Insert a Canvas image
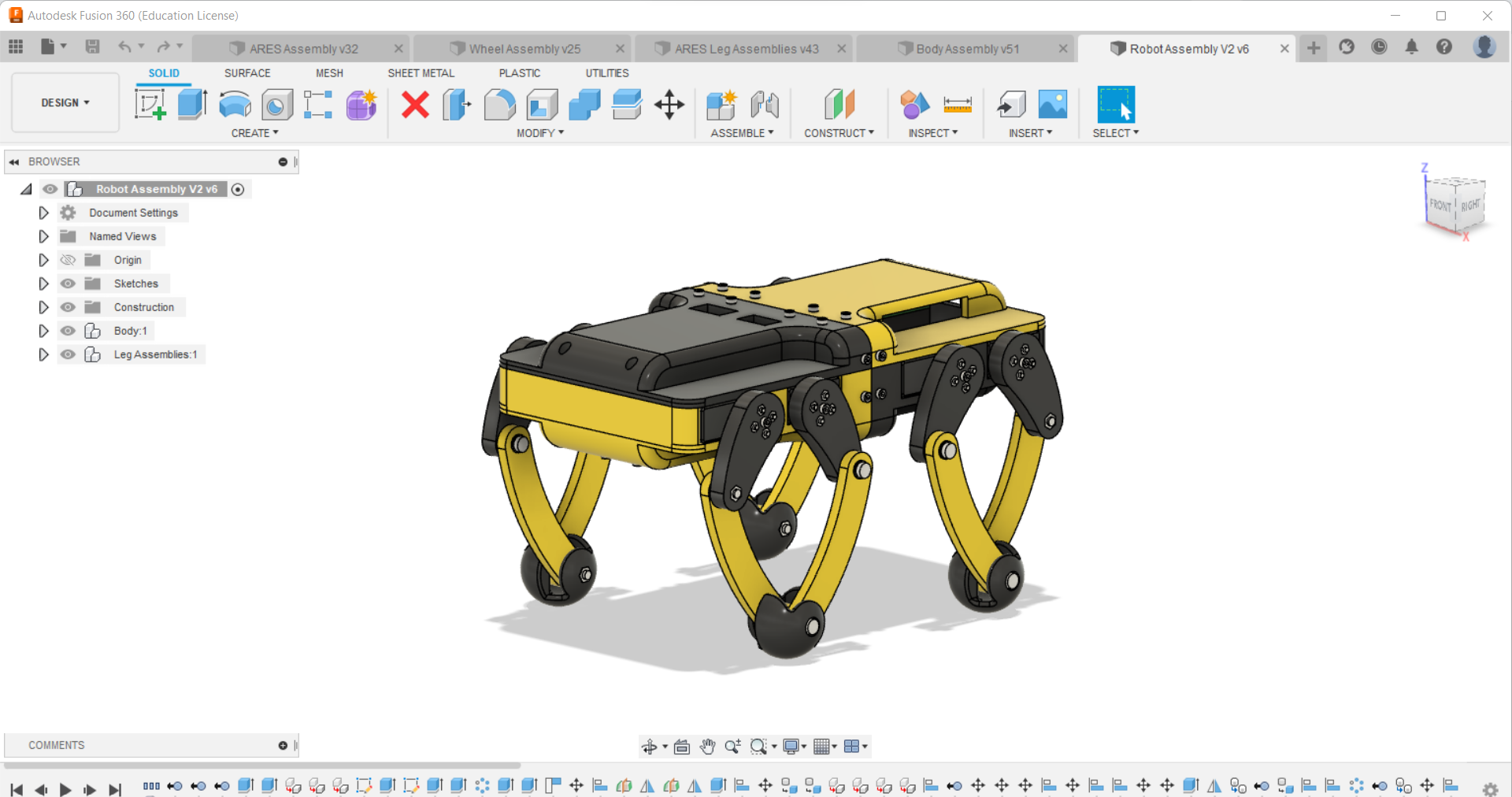Screen dimensions: 1512x797 pyautogui.click(x=1053, y=105)
